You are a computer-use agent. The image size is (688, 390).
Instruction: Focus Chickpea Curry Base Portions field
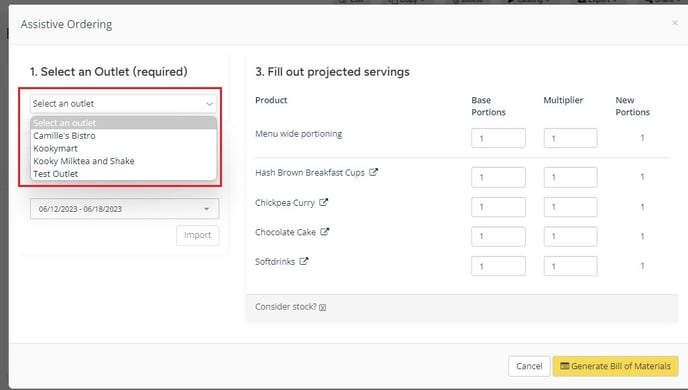(498, 207)
